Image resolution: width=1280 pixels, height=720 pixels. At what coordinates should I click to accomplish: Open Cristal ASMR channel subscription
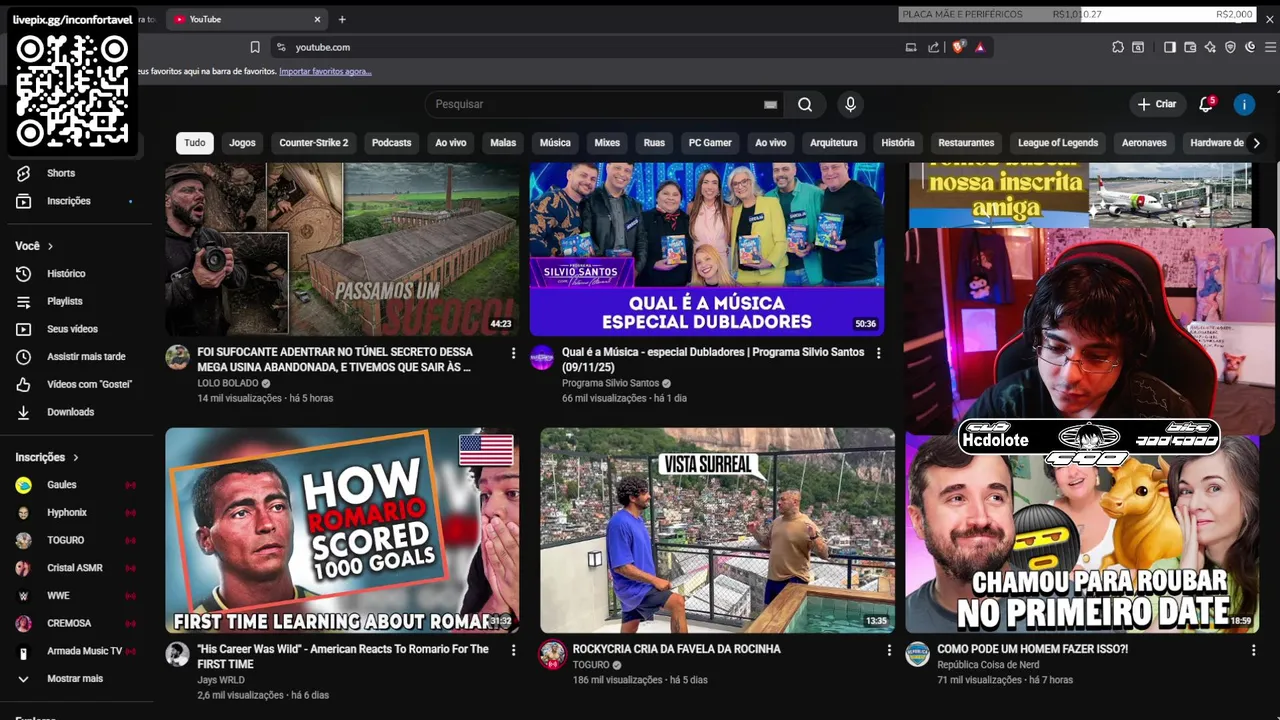click(x=75, y=568)
